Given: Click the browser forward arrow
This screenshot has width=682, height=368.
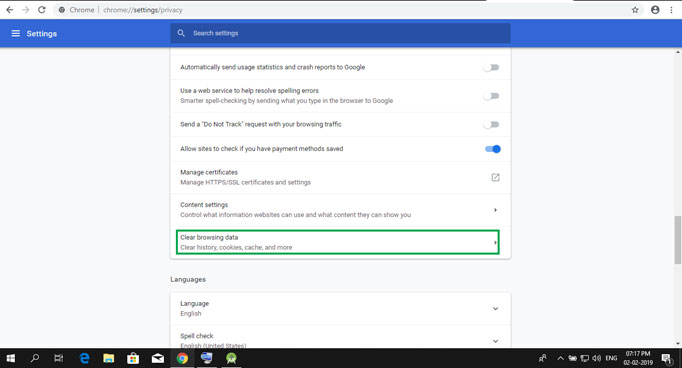Looking at the screenshot, I should (26, 10).
